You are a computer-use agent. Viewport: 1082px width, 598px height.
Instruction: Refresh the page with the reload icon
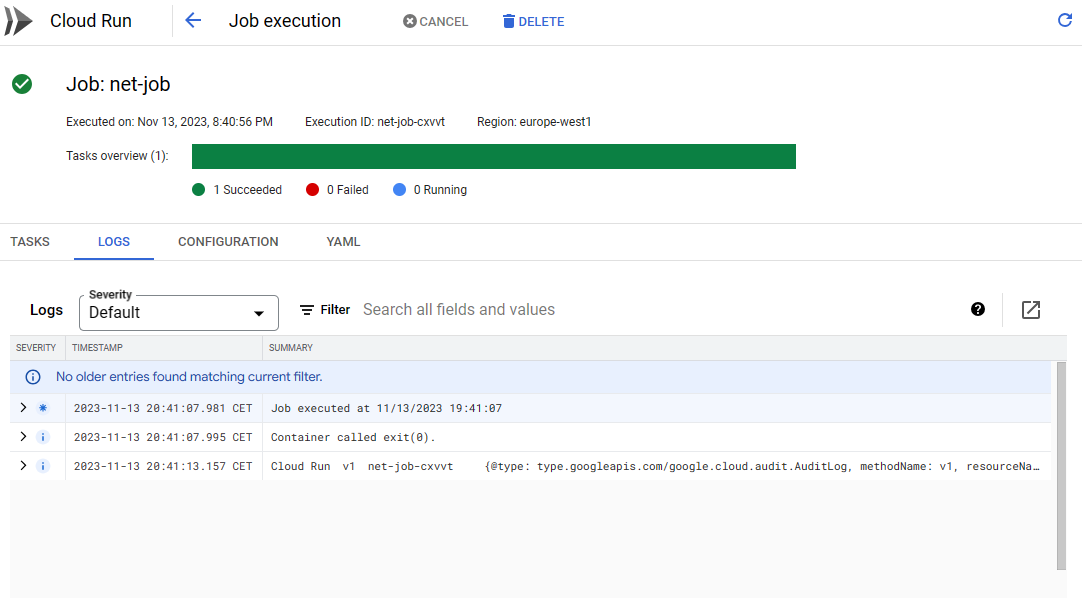(1065, 21)
